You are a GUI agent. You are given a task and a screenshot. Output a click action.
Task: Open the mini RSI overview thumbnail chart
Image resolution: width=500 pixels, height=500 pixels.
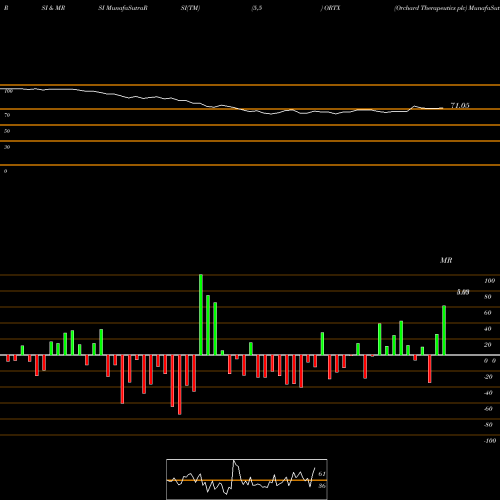pyautogui.click(x=247, y=479)
